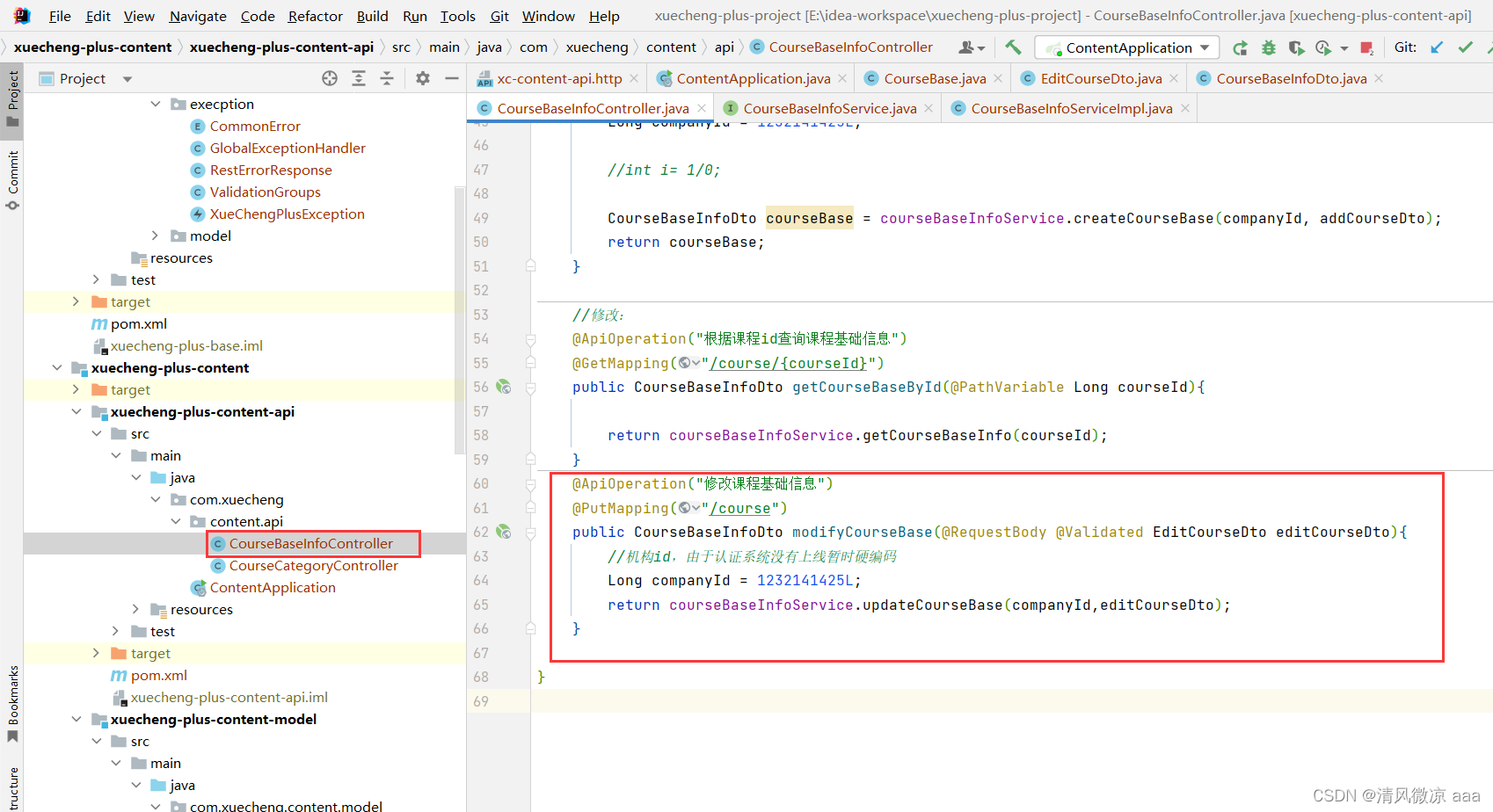Open the Git menu
1493x812 pixels.
499,16
